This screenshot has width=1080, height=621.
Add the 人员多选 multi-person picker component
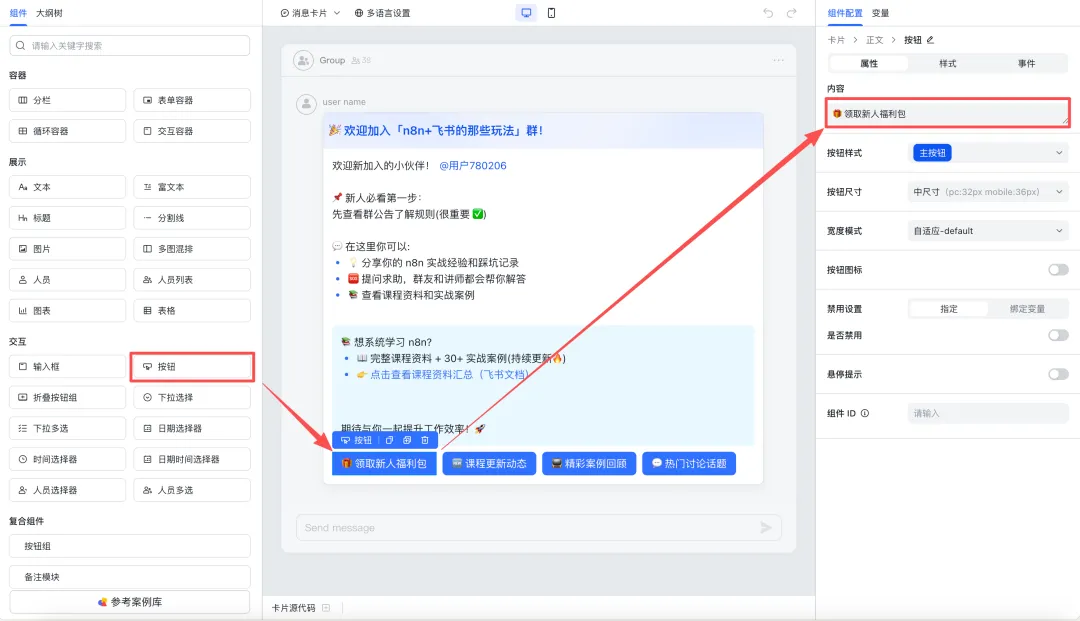(x=192, y=490)
